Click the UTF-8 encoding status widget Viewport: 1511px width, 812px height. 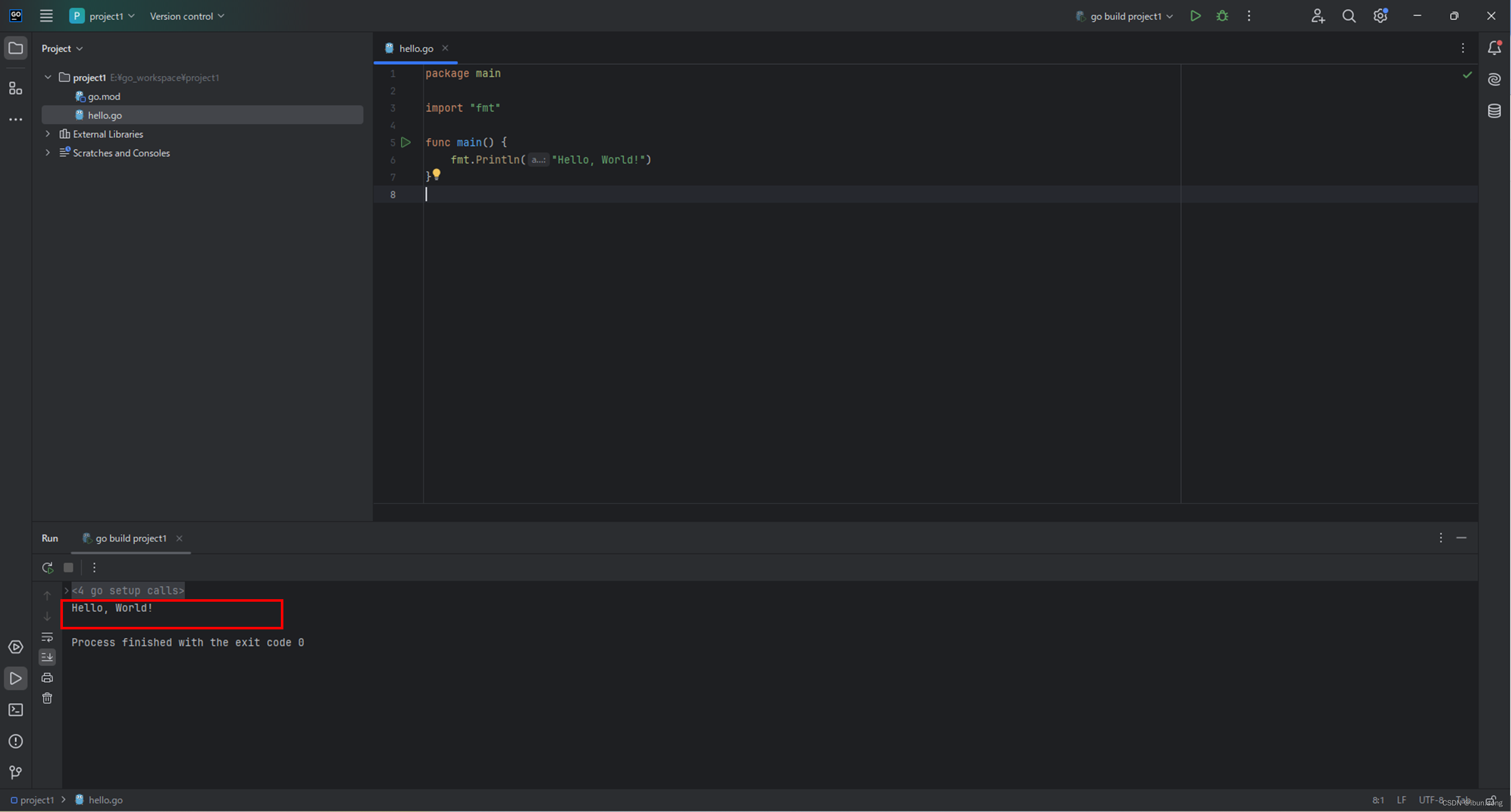point(1429,800)
